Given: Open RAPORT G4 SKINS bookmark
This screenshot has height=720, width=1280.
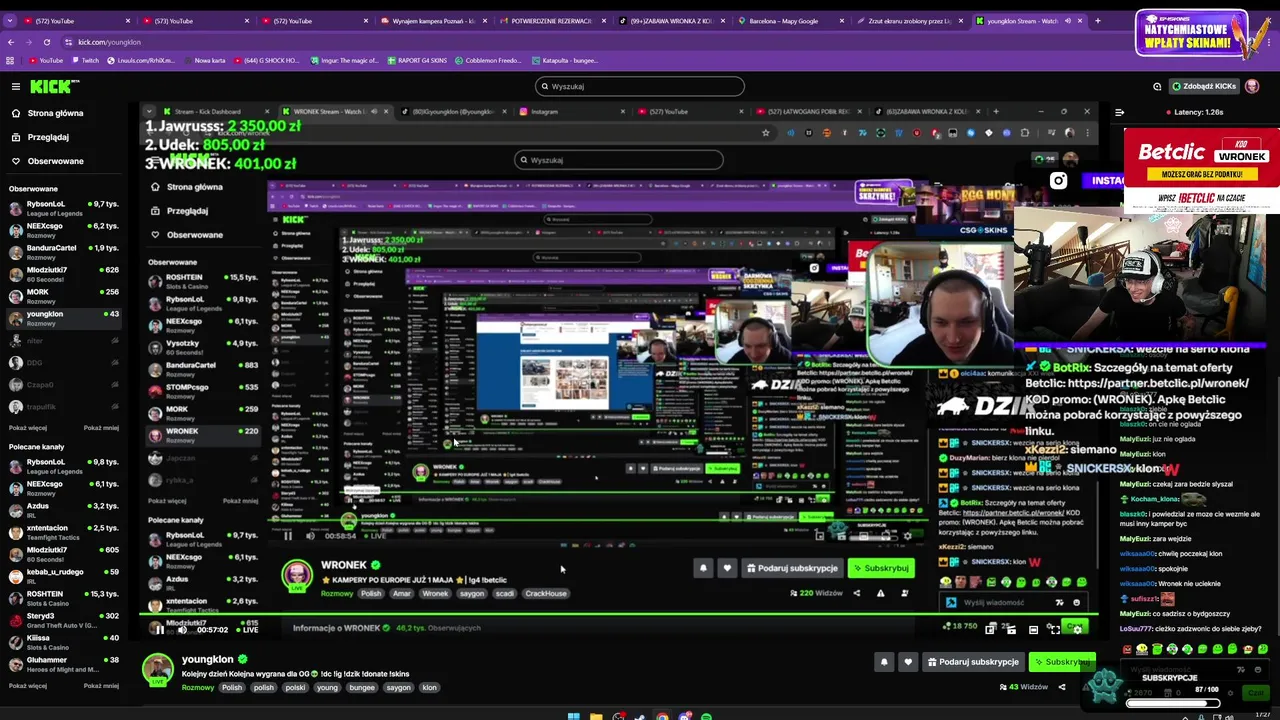Looking at the screenshot, I should 417,60.
